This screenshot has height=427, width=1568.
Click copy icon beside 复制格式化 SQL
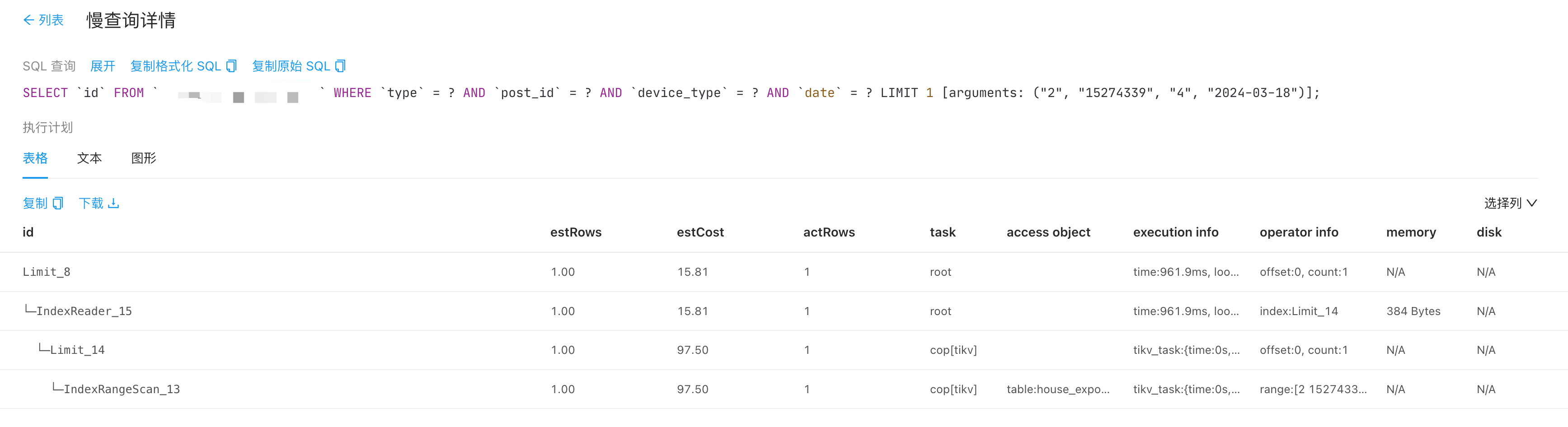tap(231, 66)
